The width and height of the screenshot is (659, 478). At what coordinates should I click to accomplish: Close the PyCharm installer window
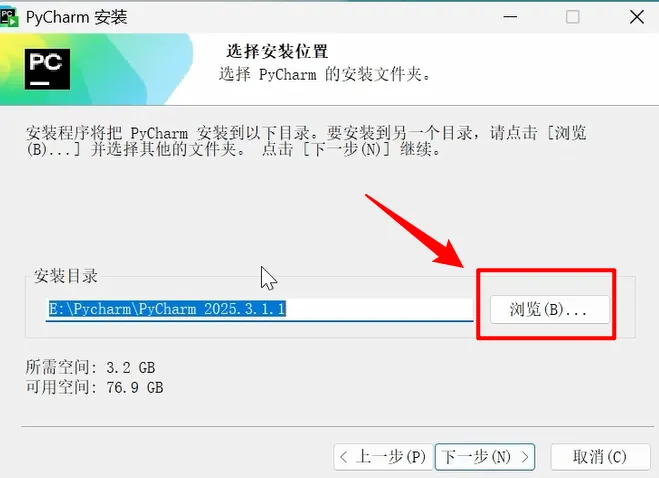point(637,17)
